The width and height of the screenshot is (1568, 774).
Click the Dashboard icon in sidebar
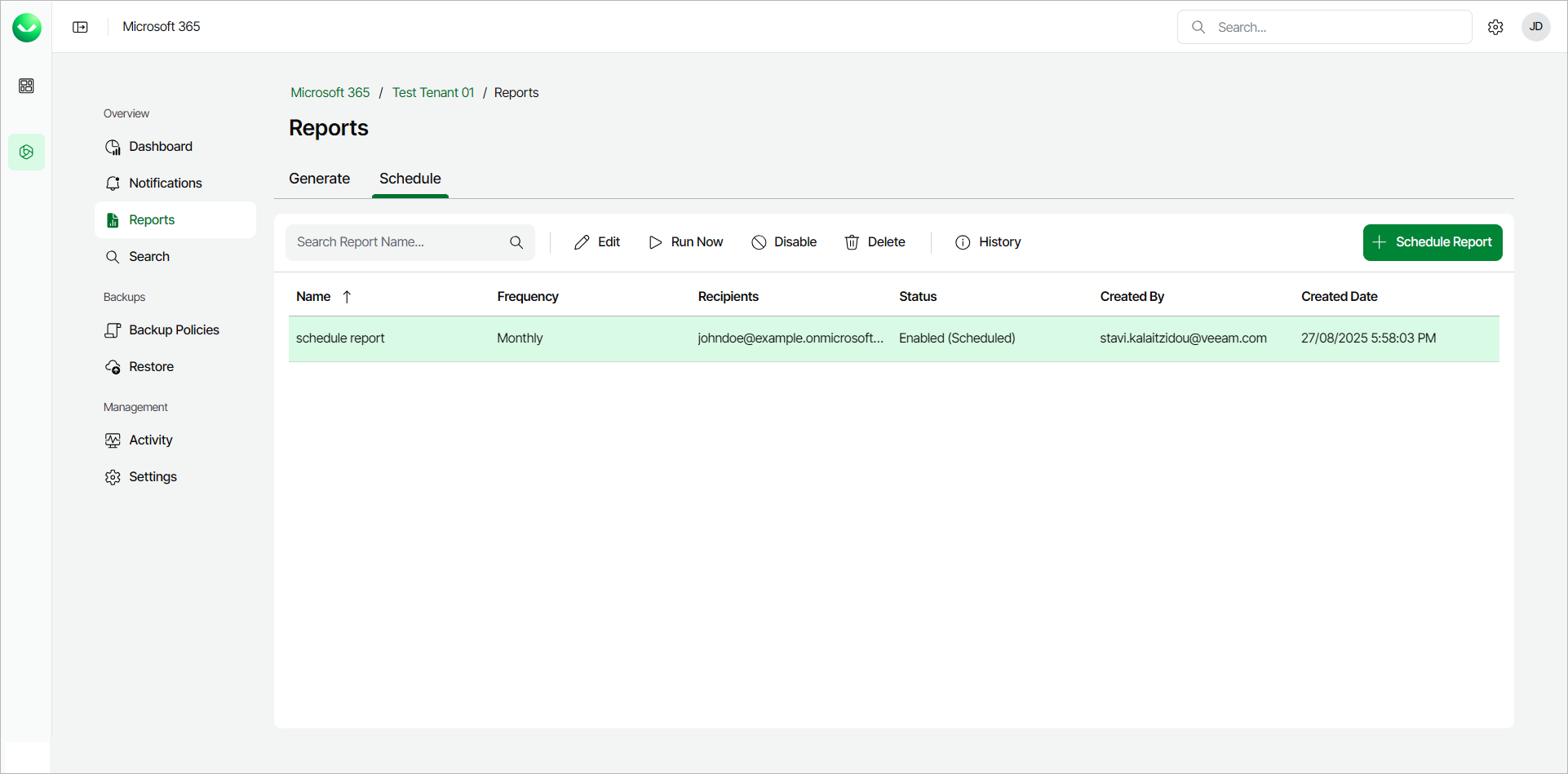[113, 147]
